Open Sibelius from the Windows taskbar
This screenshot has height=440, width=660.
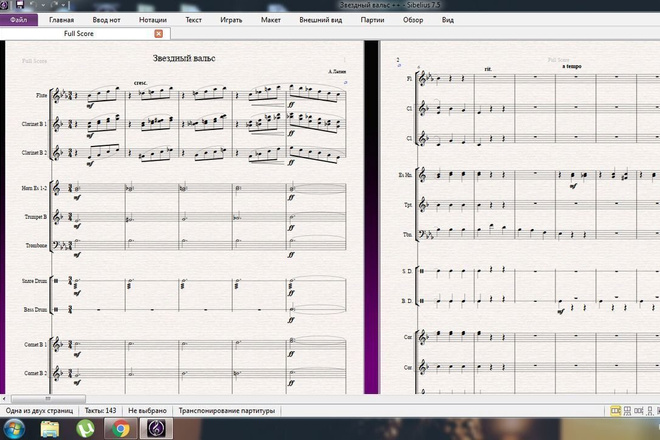pyautogui.click(x=156, y=429)
